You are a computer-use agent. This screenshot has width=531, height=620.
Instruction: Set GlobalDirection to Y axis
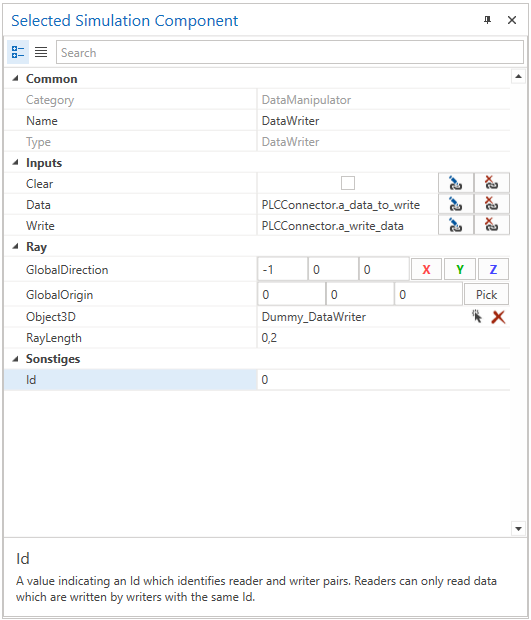[460, 269]
